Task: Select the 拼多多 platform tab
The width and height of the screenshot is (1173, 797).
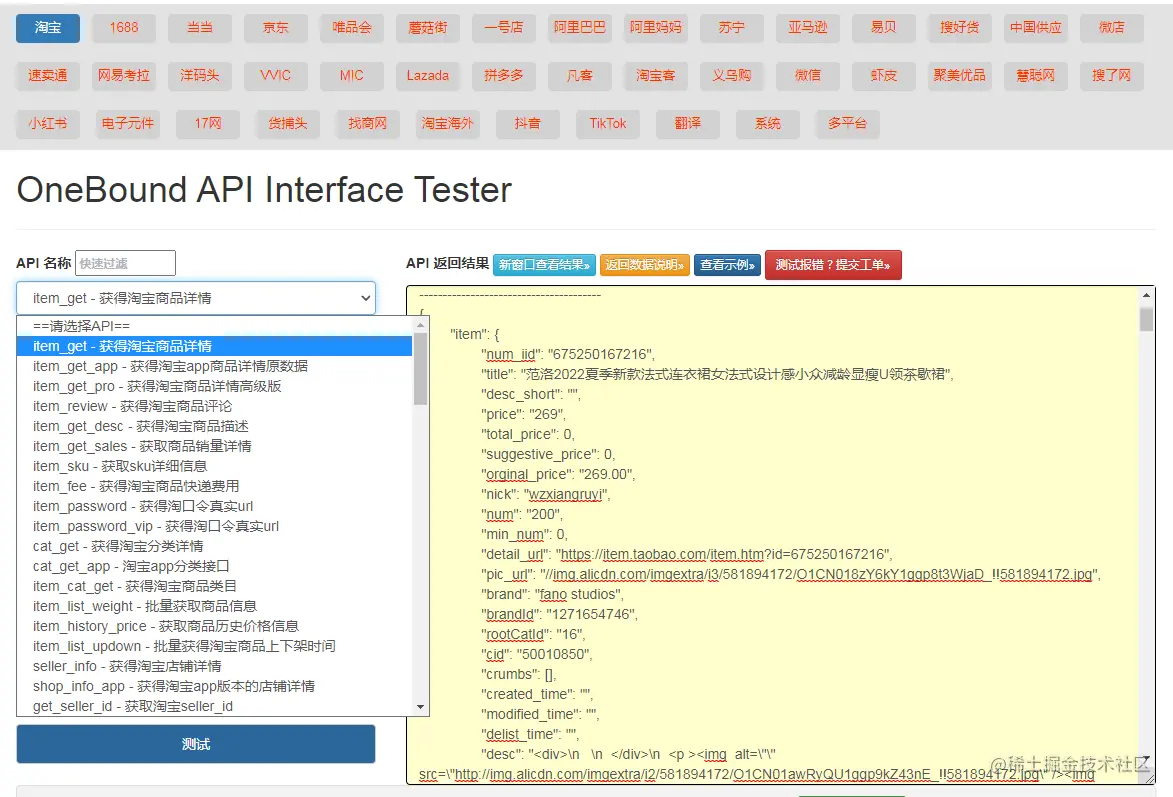Action: 503,76
